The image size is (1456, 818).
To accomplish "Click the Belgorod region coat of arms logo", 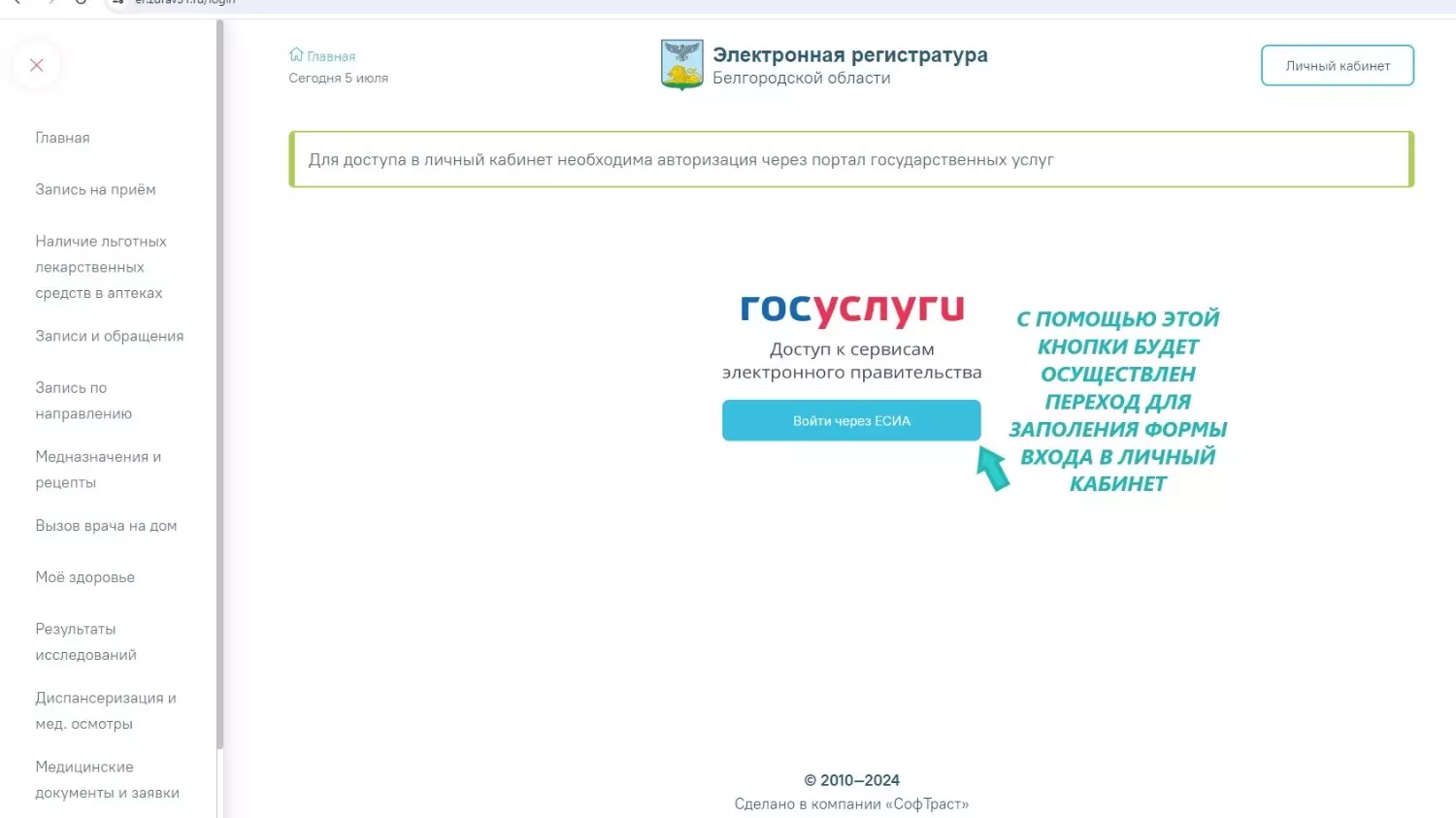I will 681,65.
